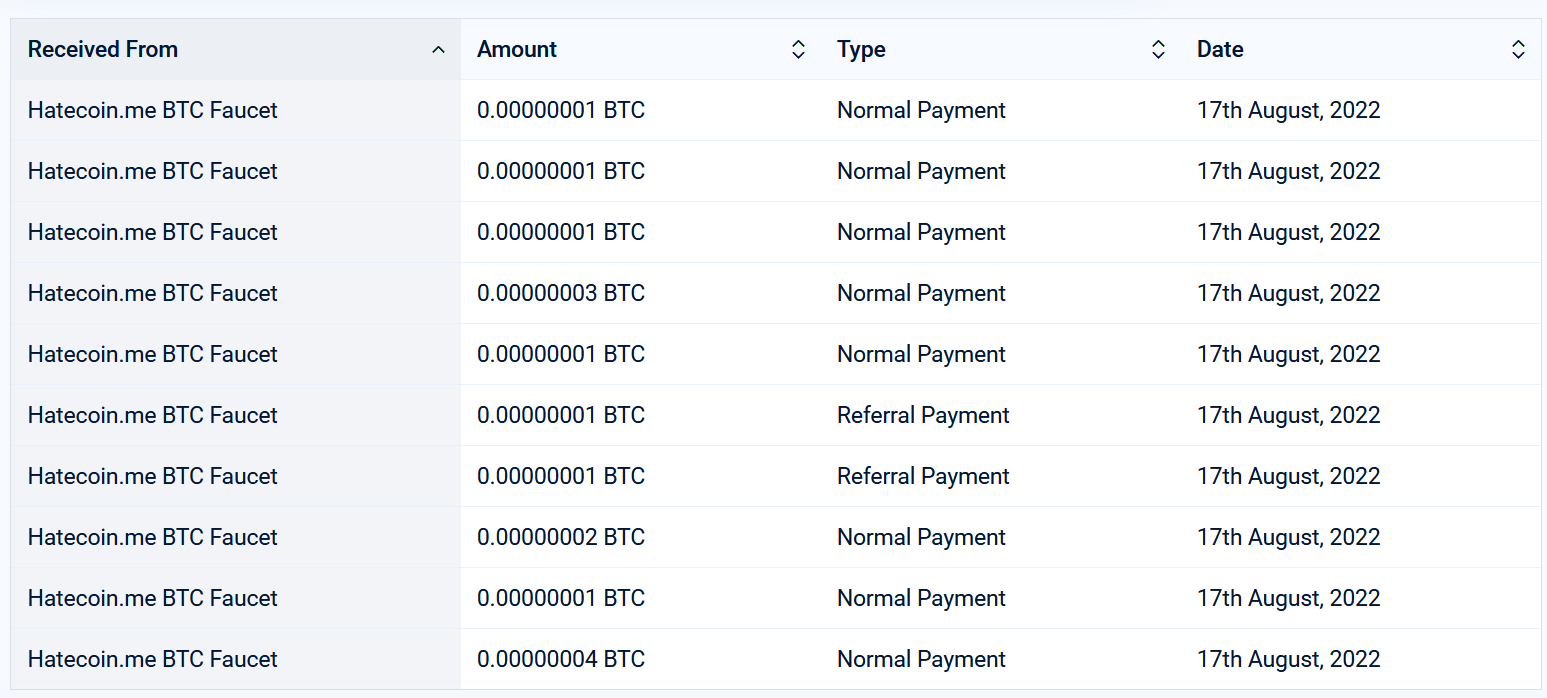
Task: Click Hatecoin.me BTC Faucet in 0.00000004 BTC row
Action: point(153,659)
